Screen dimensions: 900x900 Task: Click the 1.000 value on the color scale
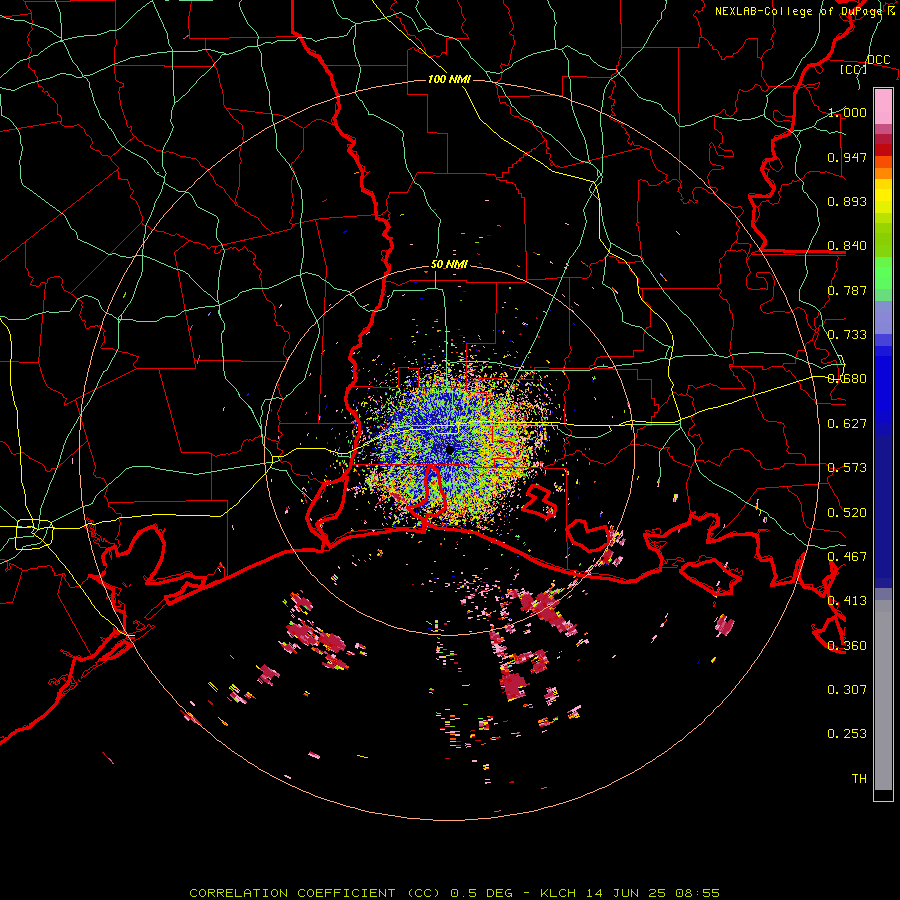(847, 112)
